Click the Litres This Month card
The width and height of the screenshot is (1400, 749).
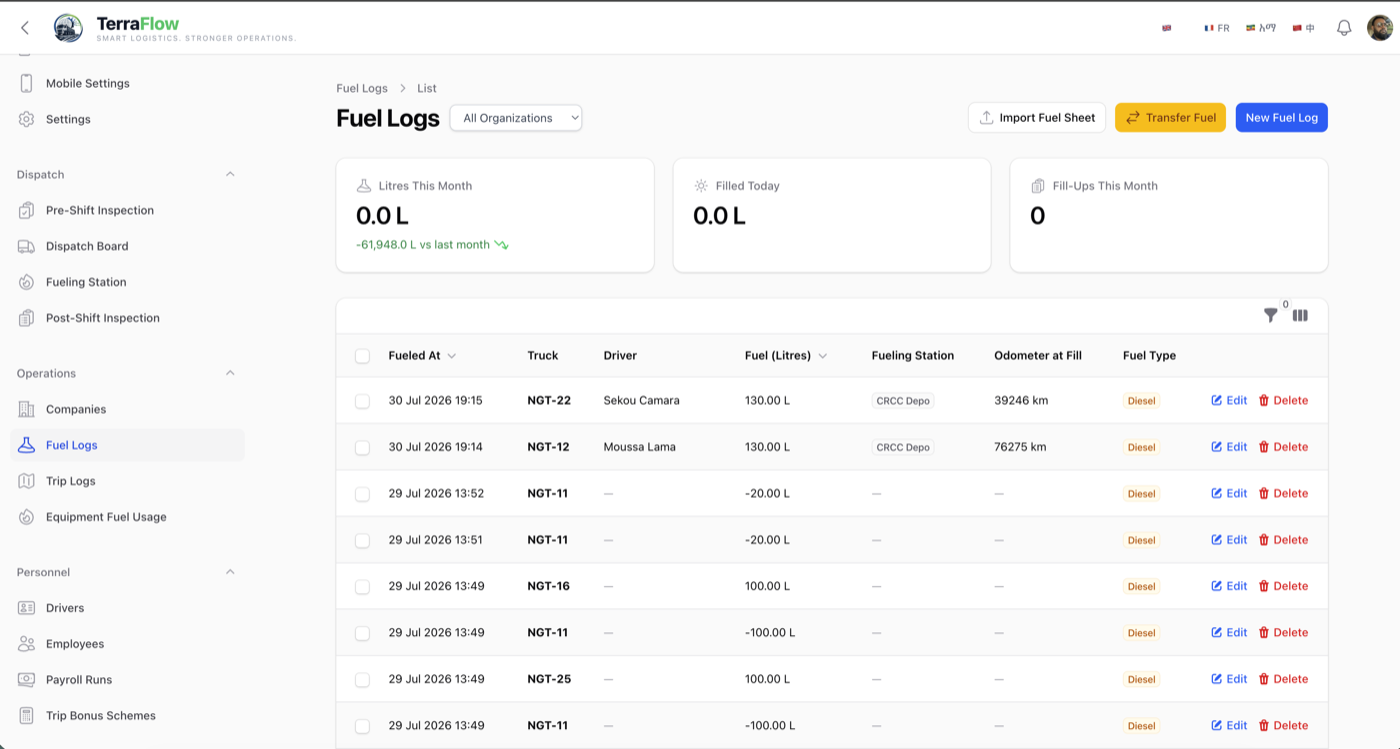tap(495, 215)
